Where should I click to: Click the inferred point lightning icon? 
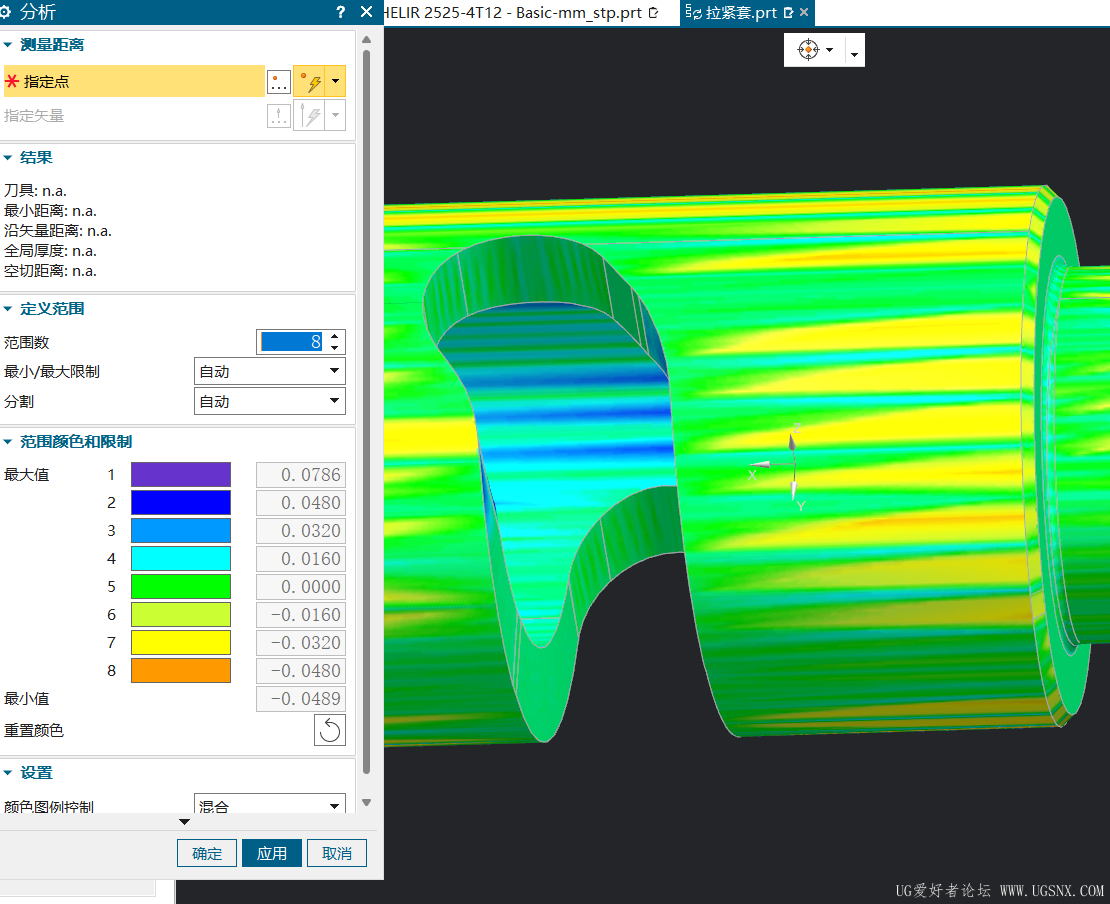point(310,82)
